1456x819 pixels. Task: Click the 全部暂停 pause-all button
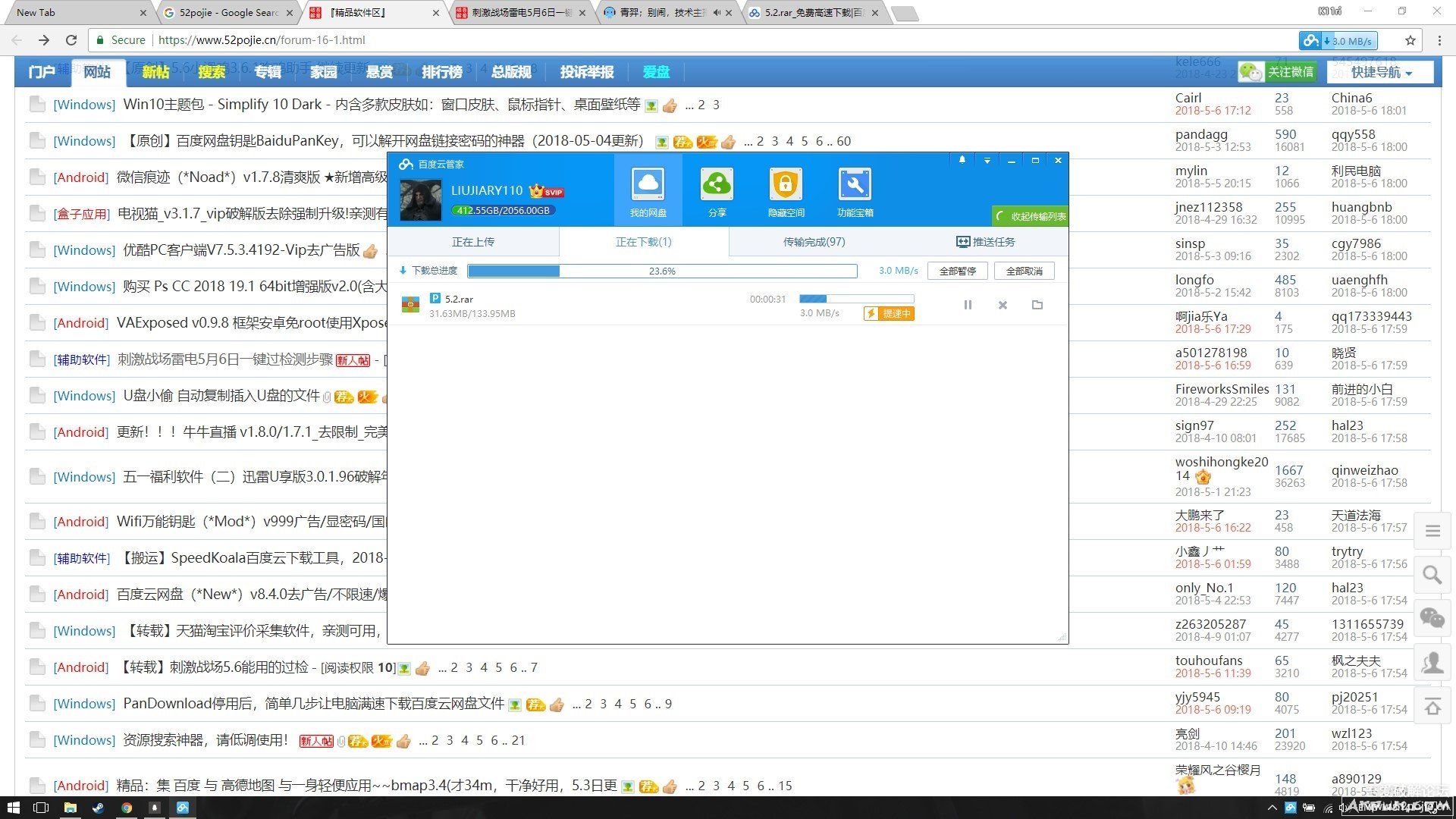pos(957,270)
